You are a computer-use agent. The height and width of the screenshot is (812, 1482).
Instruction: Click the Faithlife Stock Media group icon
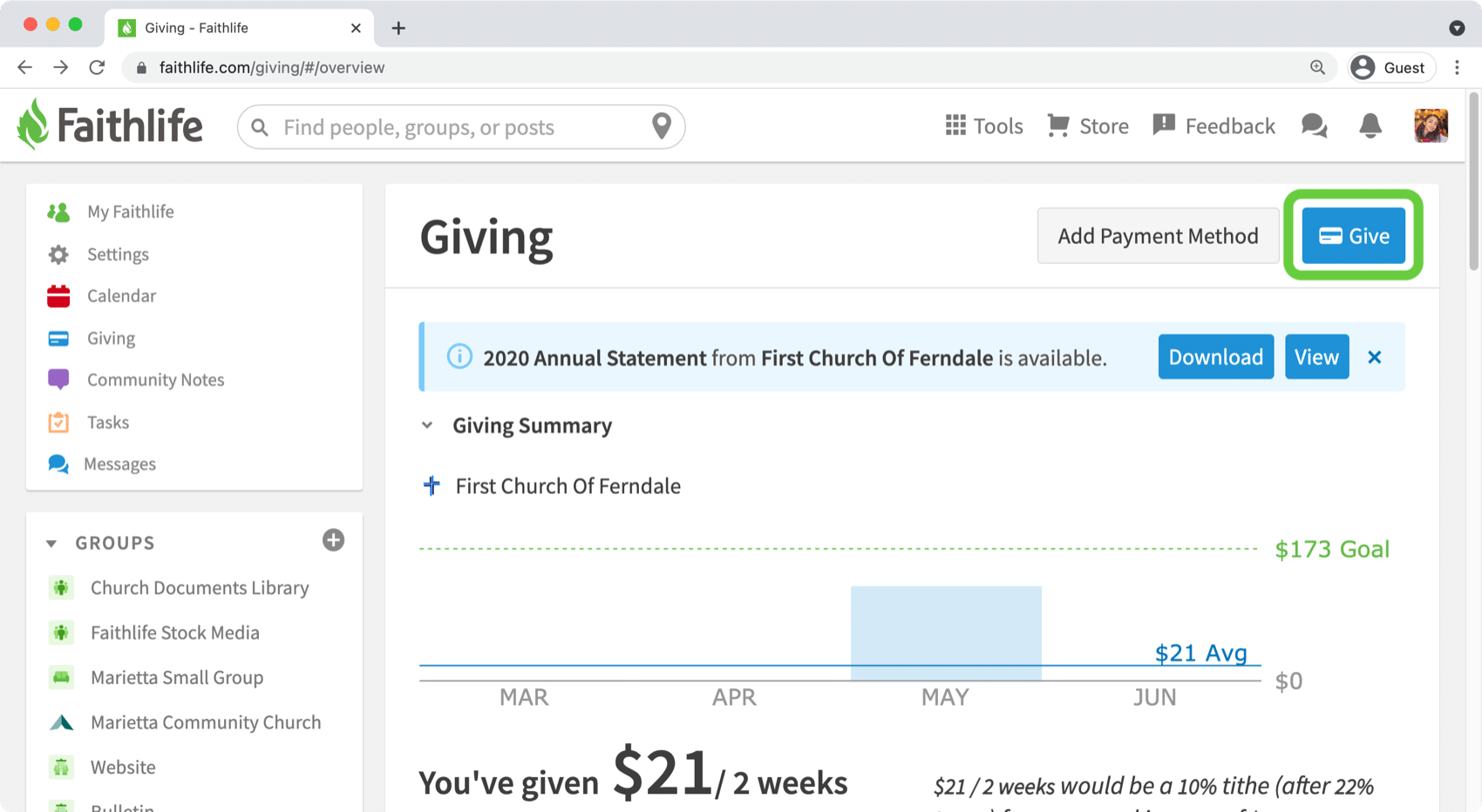pyautogui.click(x=61, y=633)
